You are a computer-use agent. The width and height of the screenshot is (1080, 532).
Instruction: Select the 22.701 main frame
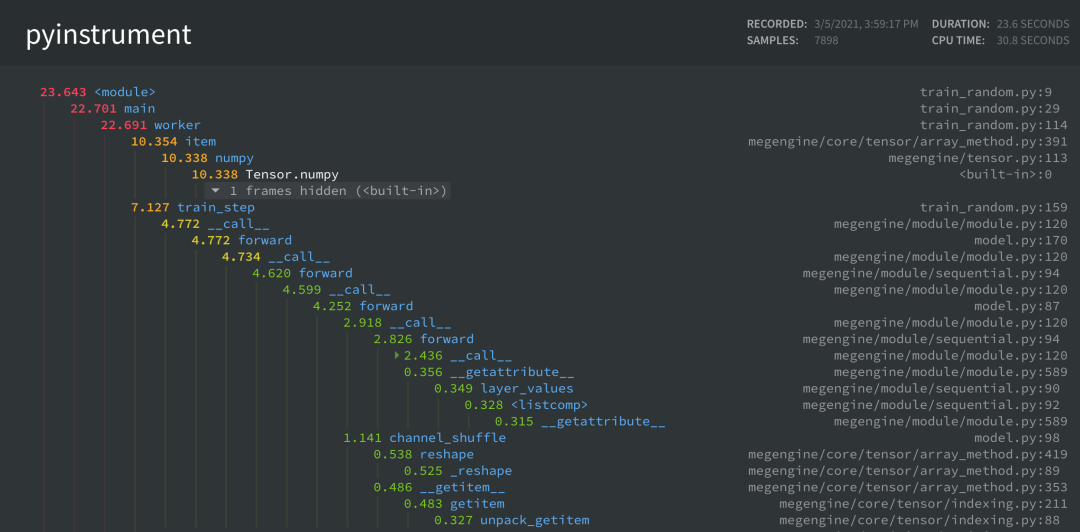[112, 109]
